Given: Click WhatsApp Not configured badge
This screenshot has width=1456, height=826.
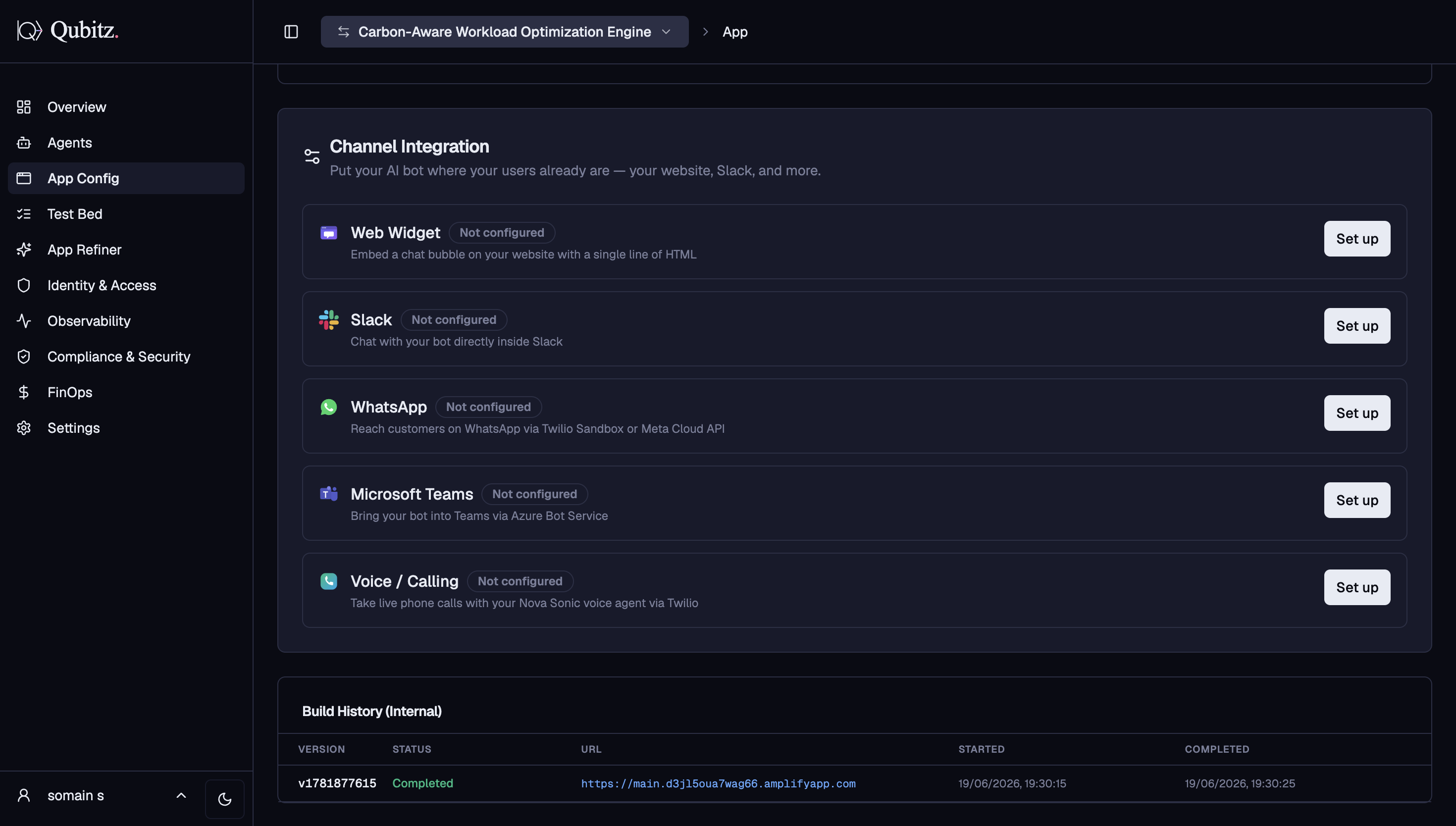Looking at the screenshot, I should coord(488,408).
